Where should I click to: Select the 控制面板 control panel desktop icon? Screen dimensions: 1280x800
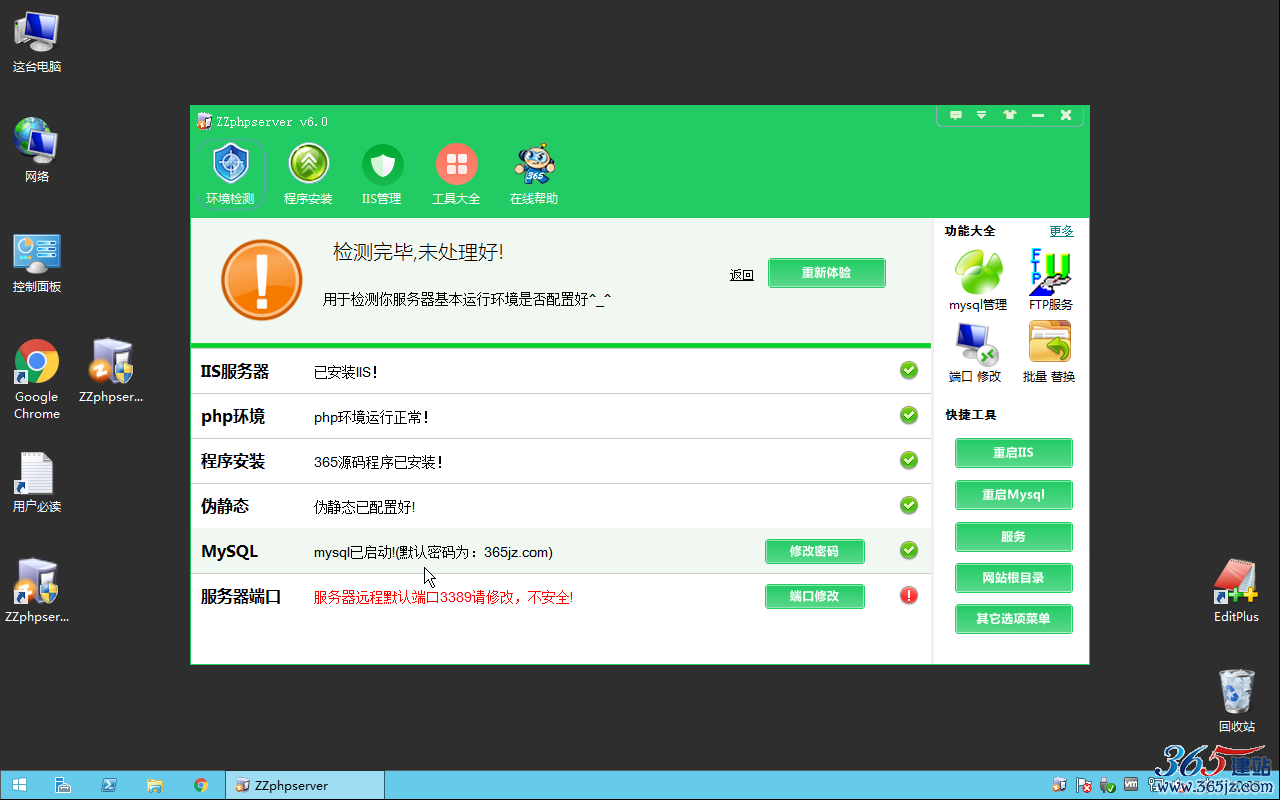tap(37, 263)
